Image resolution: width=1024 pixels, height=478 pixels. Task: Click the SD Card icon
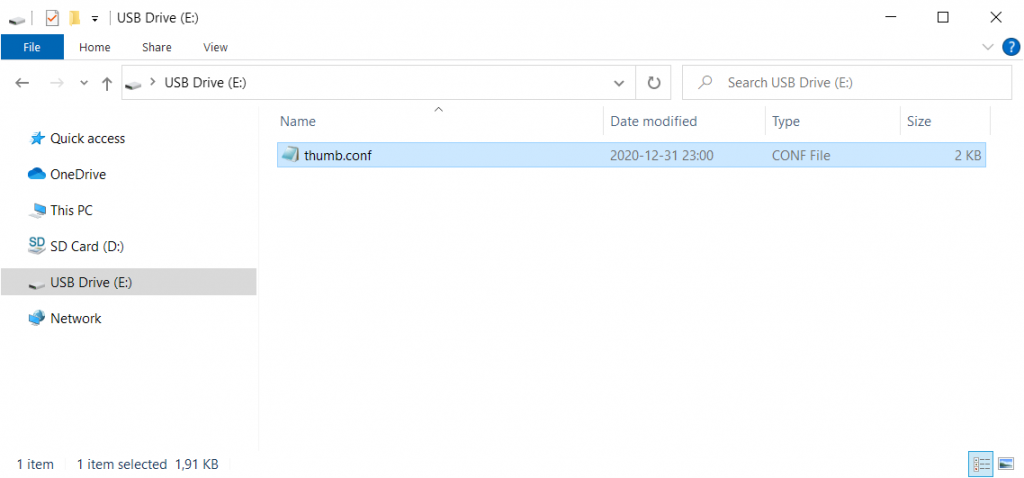37,246
